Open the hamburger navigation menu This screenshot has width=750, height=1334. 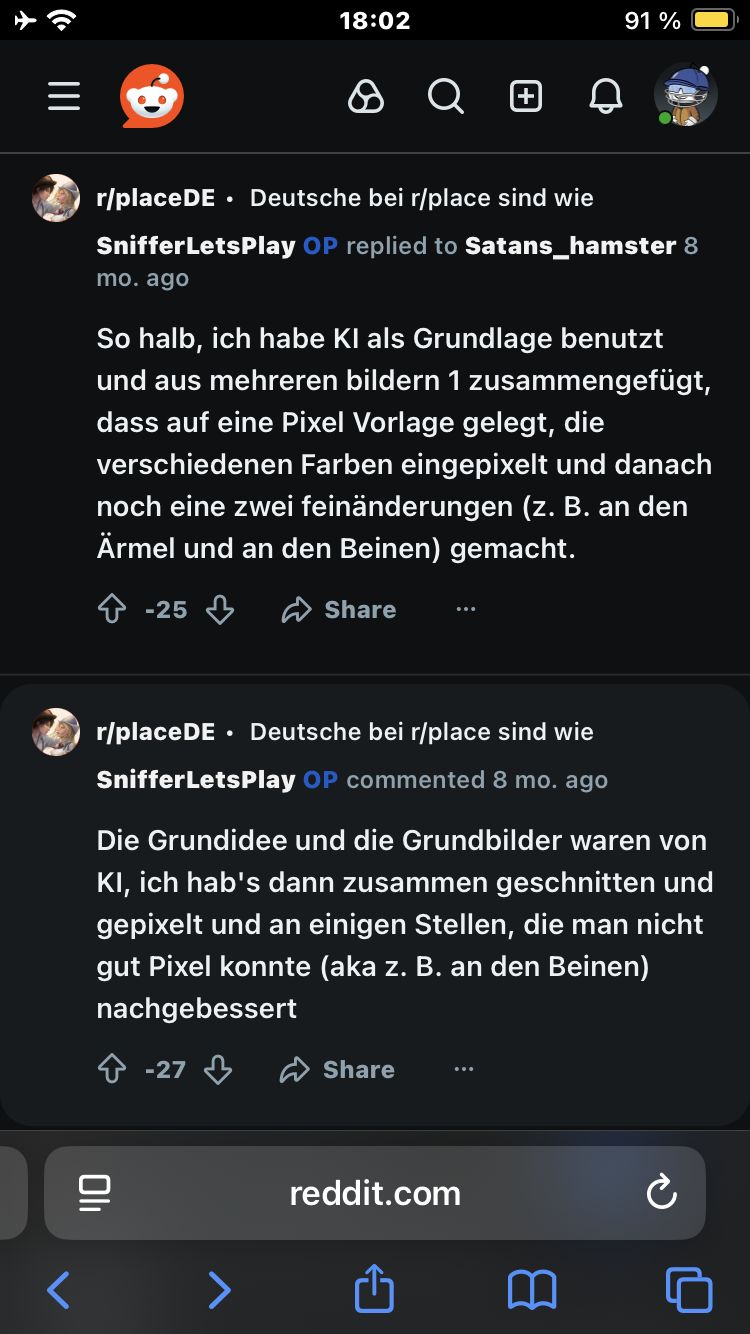click(64, 97)
